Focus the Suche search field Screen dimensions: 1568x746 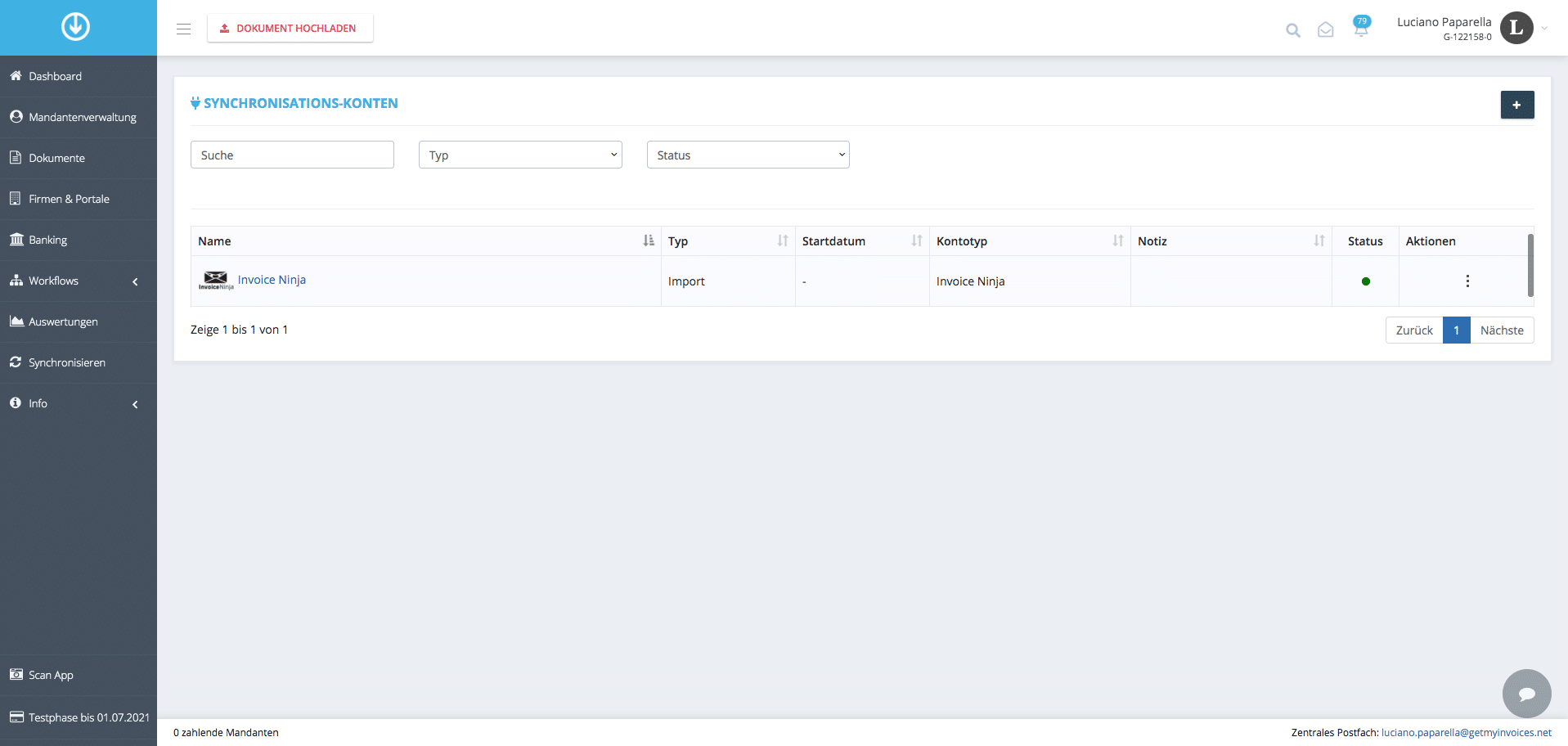(x=292, y=155)
